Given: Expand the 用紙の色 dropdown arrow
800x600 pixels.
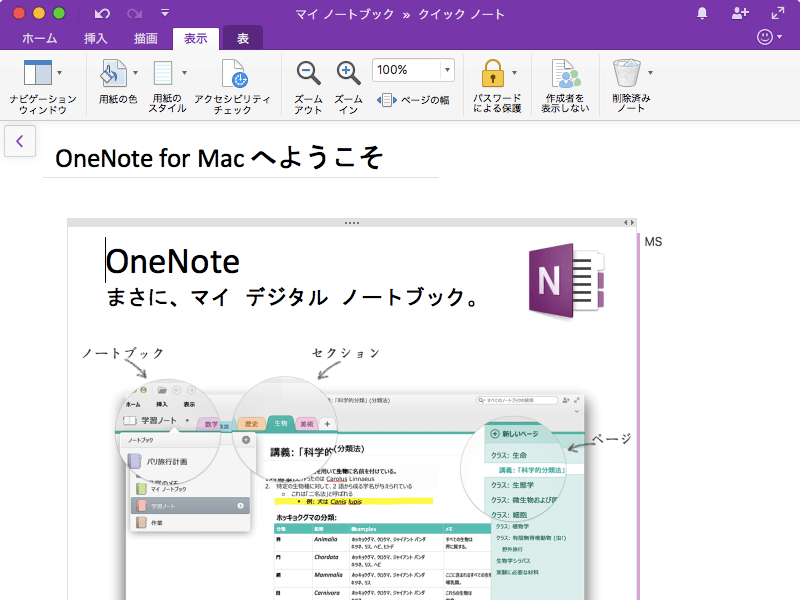Looking at the screenshot, I should [135, 73].
